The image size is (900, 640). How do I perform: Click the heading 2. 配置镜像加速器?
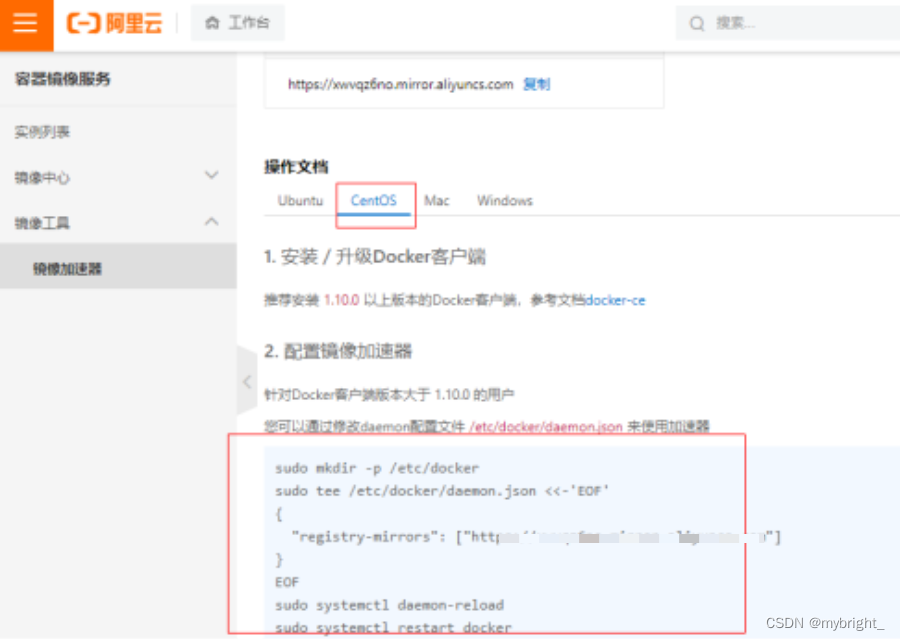click(x=338, y=351)
